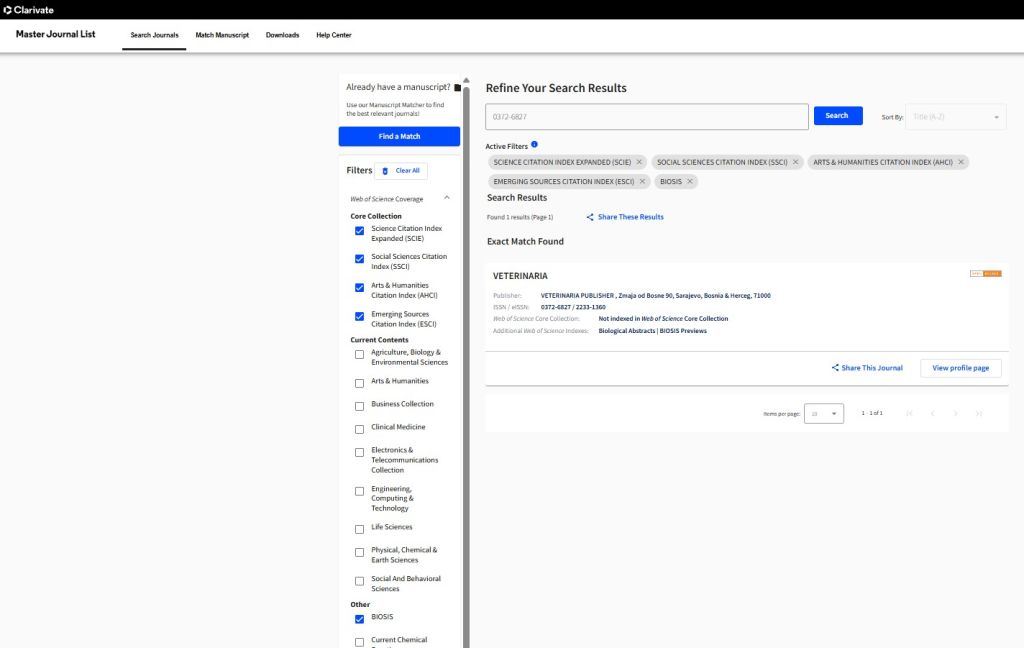Viewport: 1024px width, 648px height.
Task: Uncheck Science Citation Index Expanded checkbox
Action: click(x=359, y=231)
